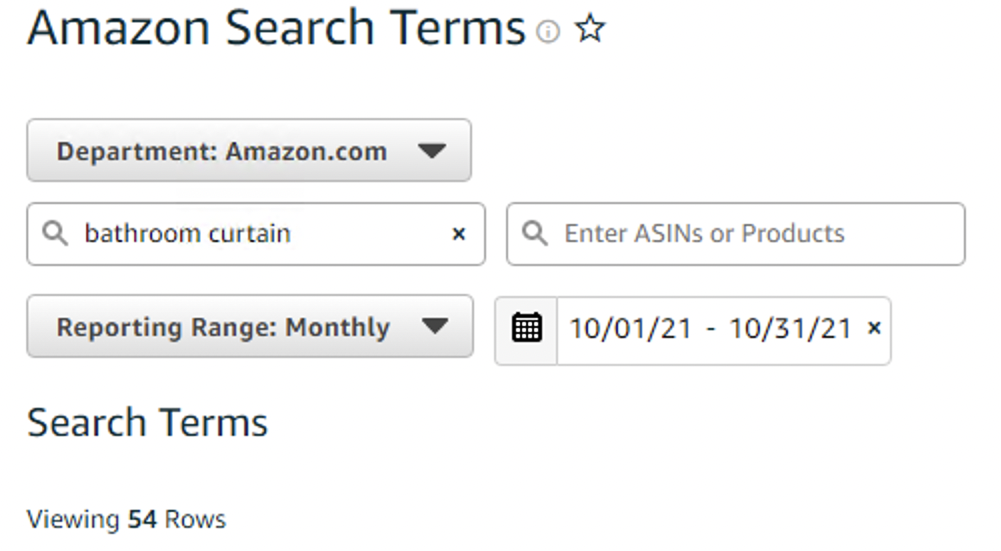Clear the bathroom curtain search term
This screenshot has width=1001, height=551.
(458, 234)
